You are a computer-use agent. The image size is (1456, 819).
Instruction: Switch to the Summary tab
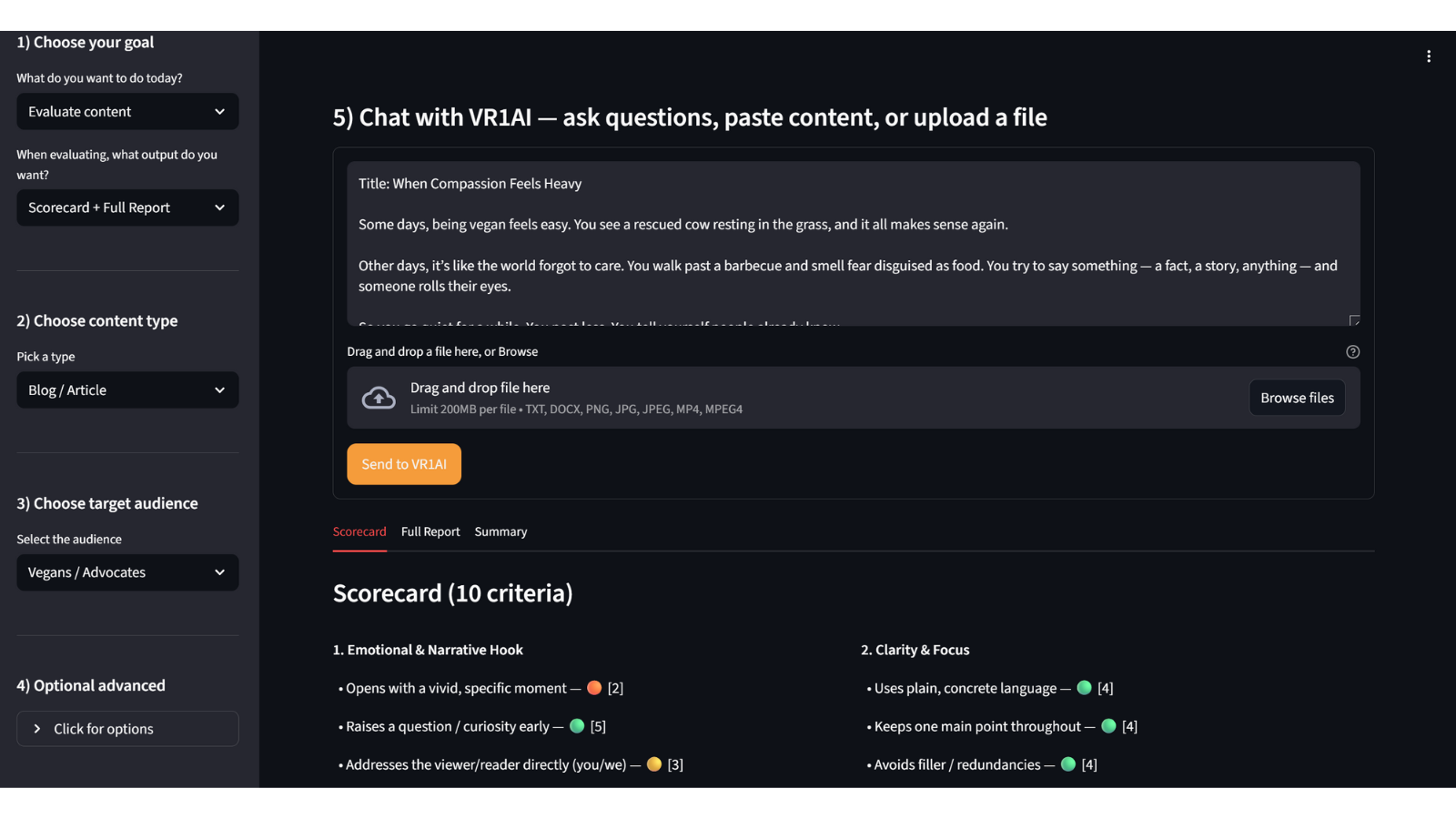click(500, 531)
